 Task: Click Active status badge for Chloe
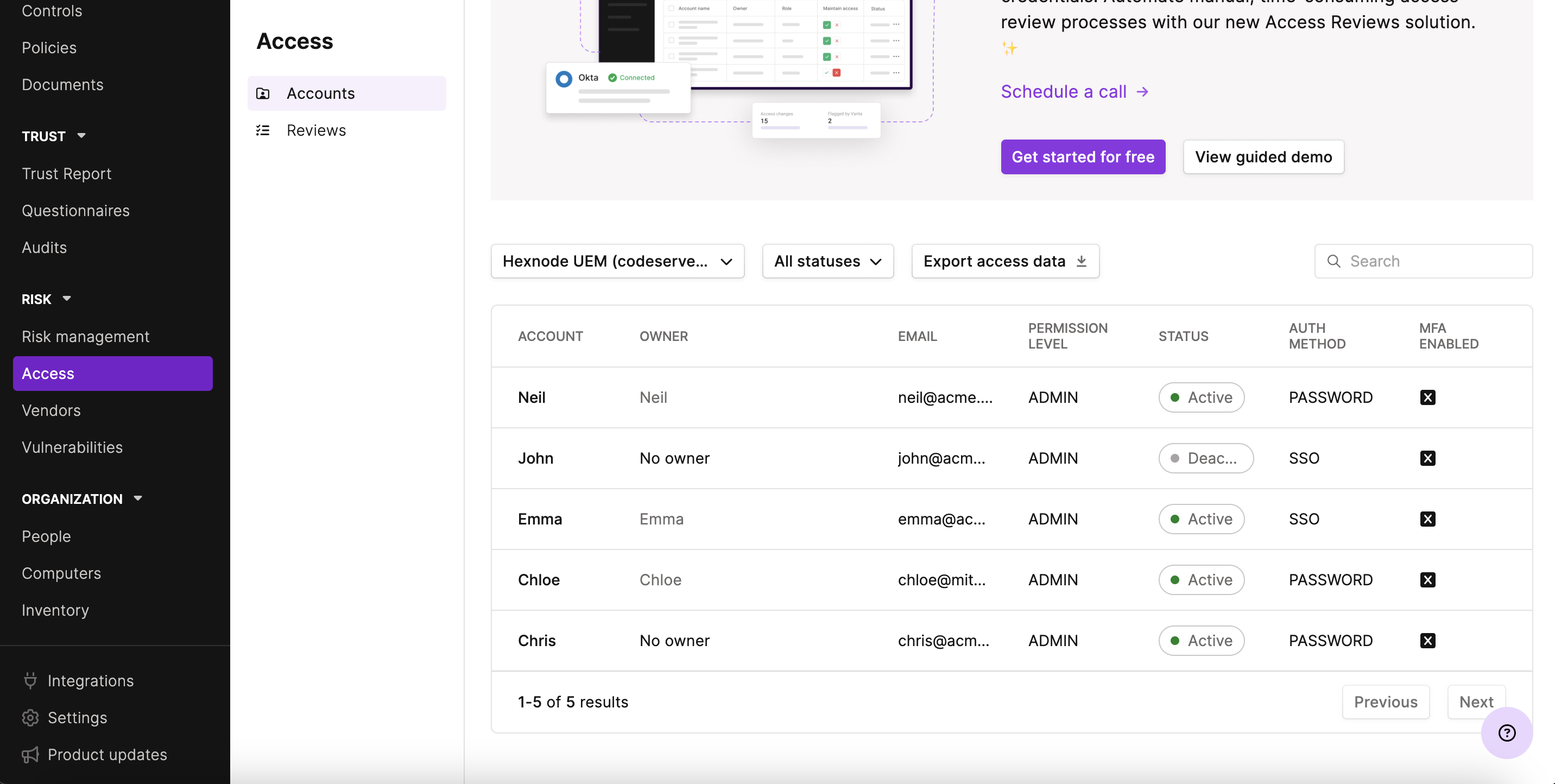pyautogui.click(x=1201, y=580)
